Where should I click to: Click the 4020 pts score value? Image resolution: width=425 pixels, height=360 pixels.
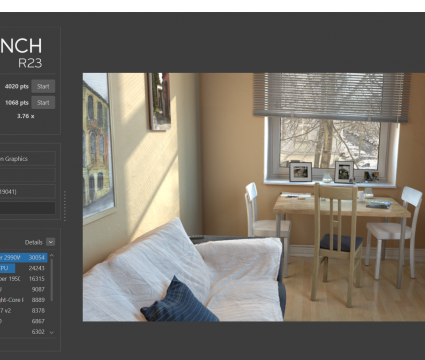tap(17, 86)
